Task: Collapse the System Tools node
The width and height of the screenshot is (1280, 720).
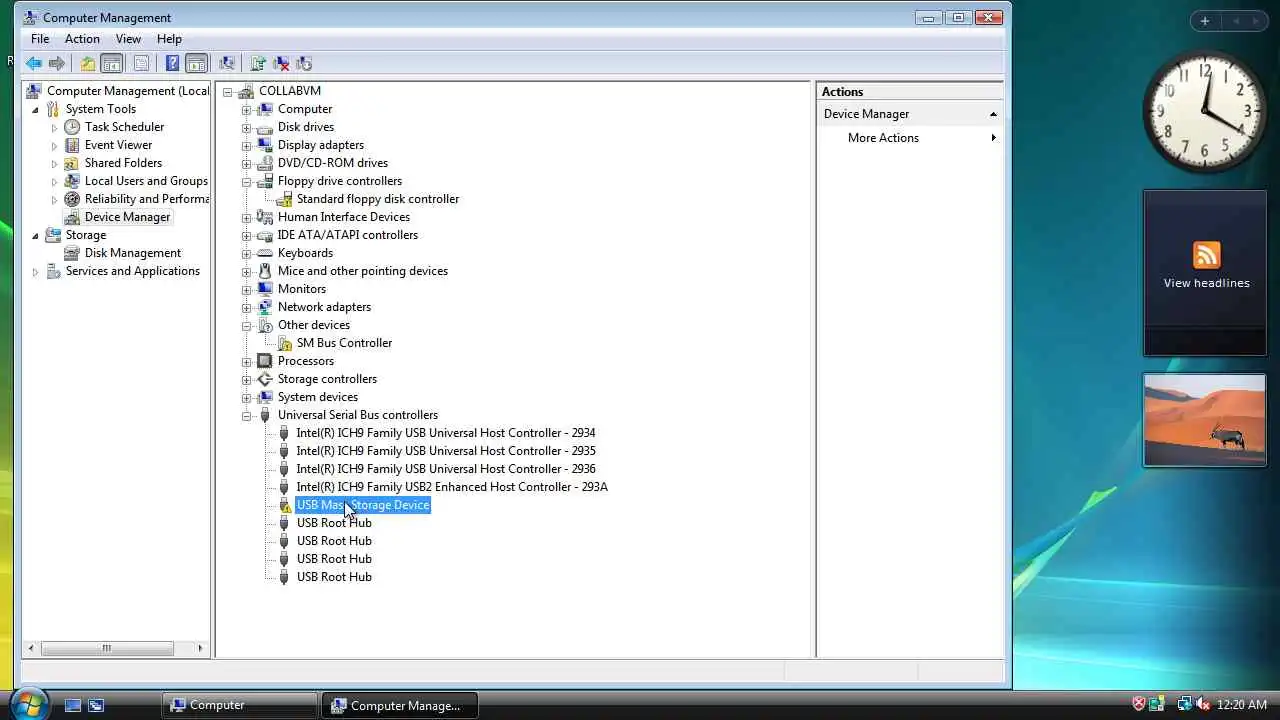Action: coord(36,109)
